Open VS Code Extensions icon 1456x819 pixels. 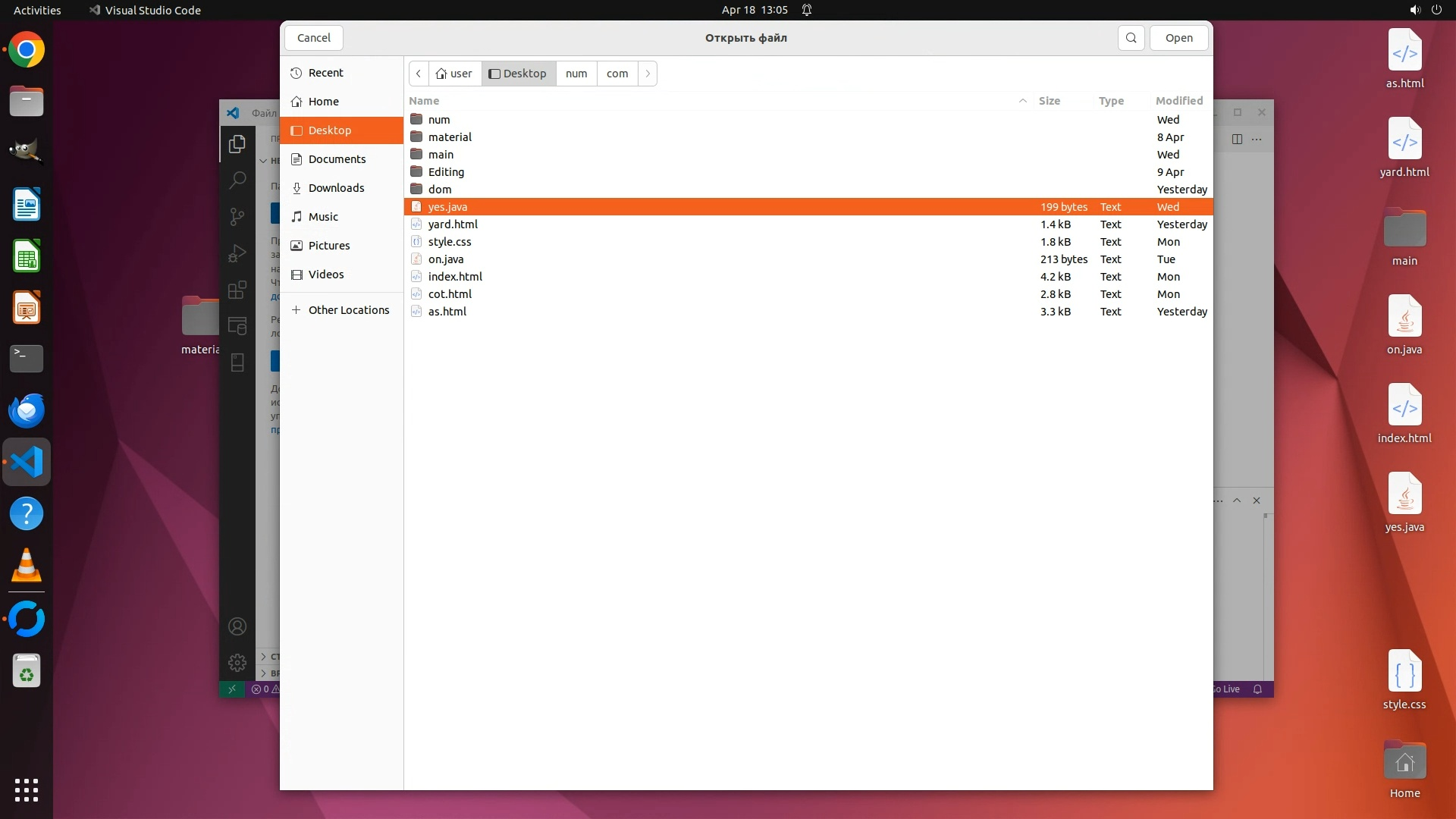pos(237,290)
